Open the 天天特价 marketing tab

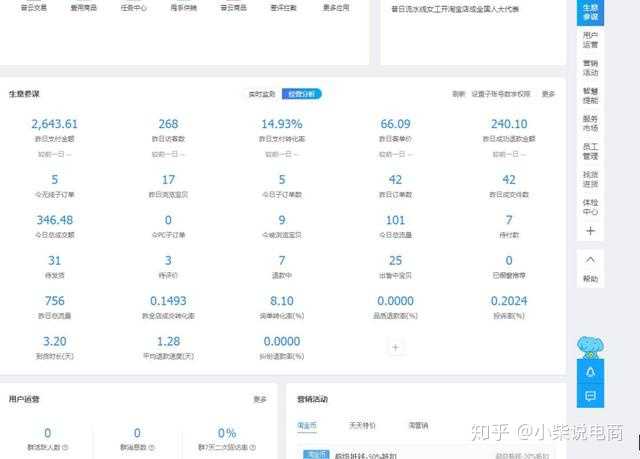[362, 426]
